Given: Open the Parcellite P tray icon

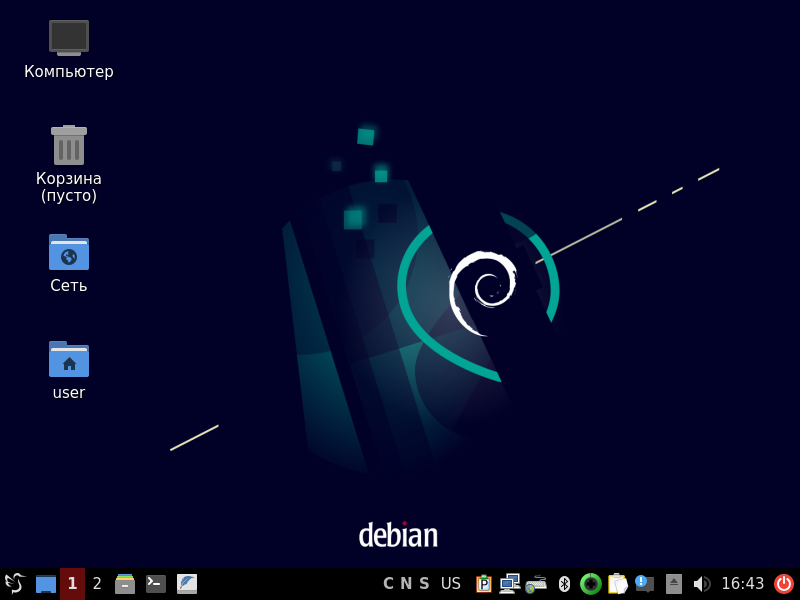Looking at the screenshot, I should (484, 584).
